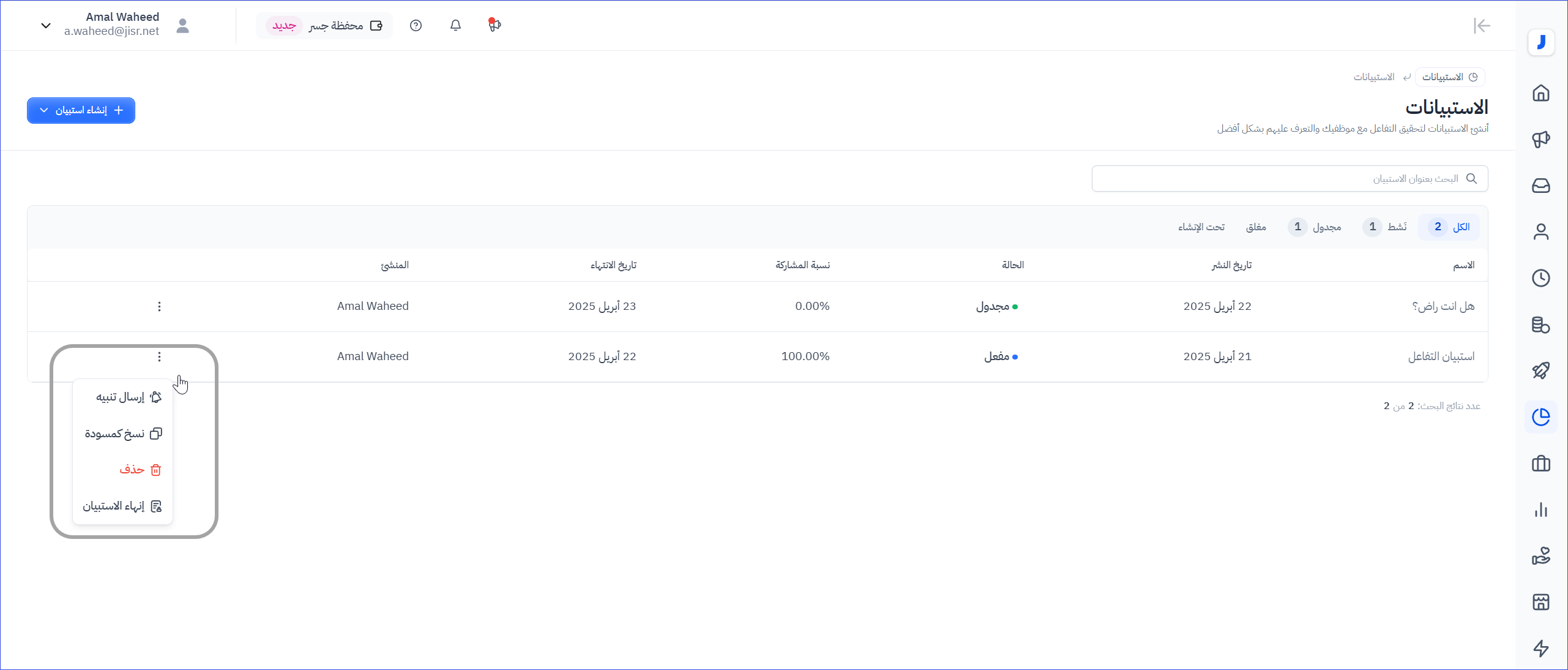
Task: Open the inbox tray sidebar icon
Action: click(1540, 186)
